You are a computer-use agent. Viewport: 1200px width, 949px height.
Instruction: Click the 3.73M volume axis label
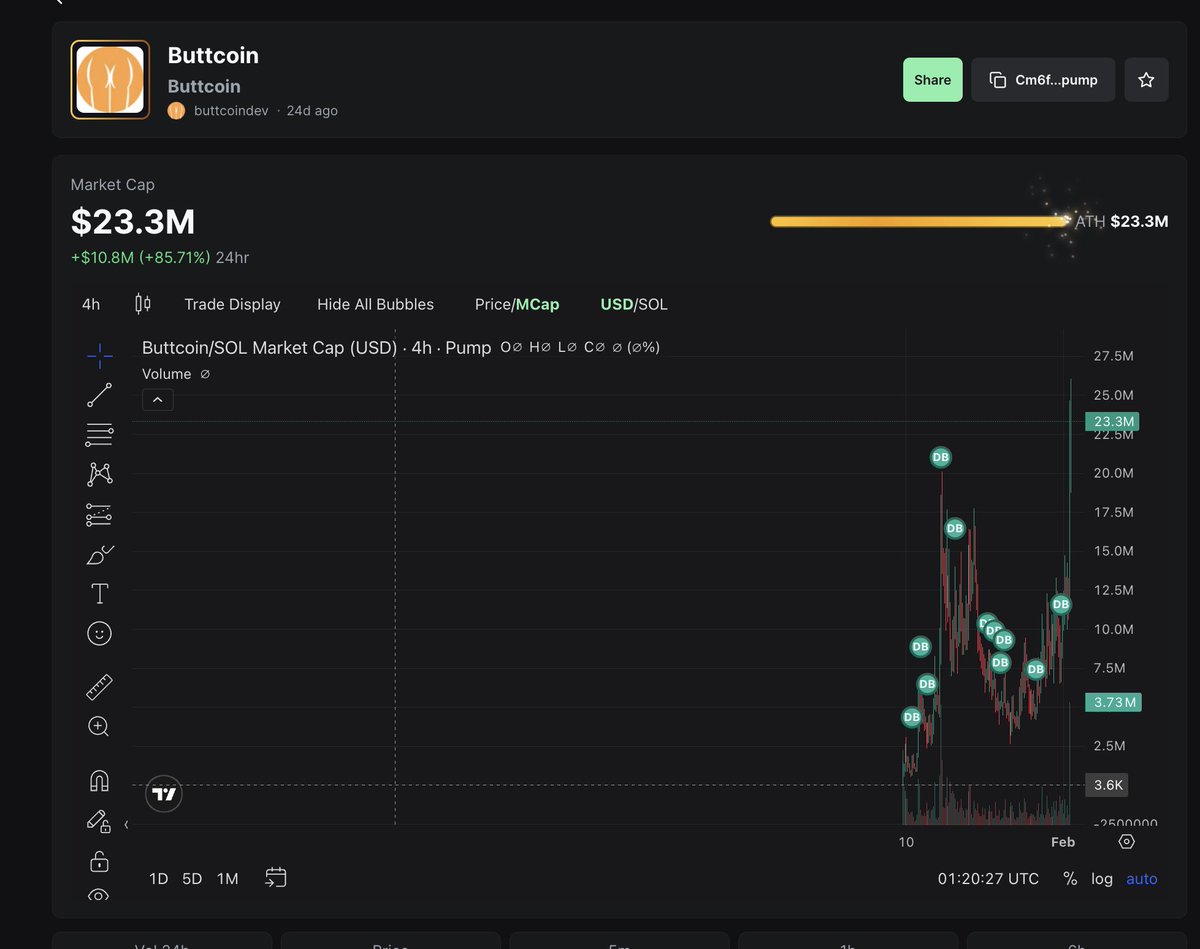pos(1114,702)
